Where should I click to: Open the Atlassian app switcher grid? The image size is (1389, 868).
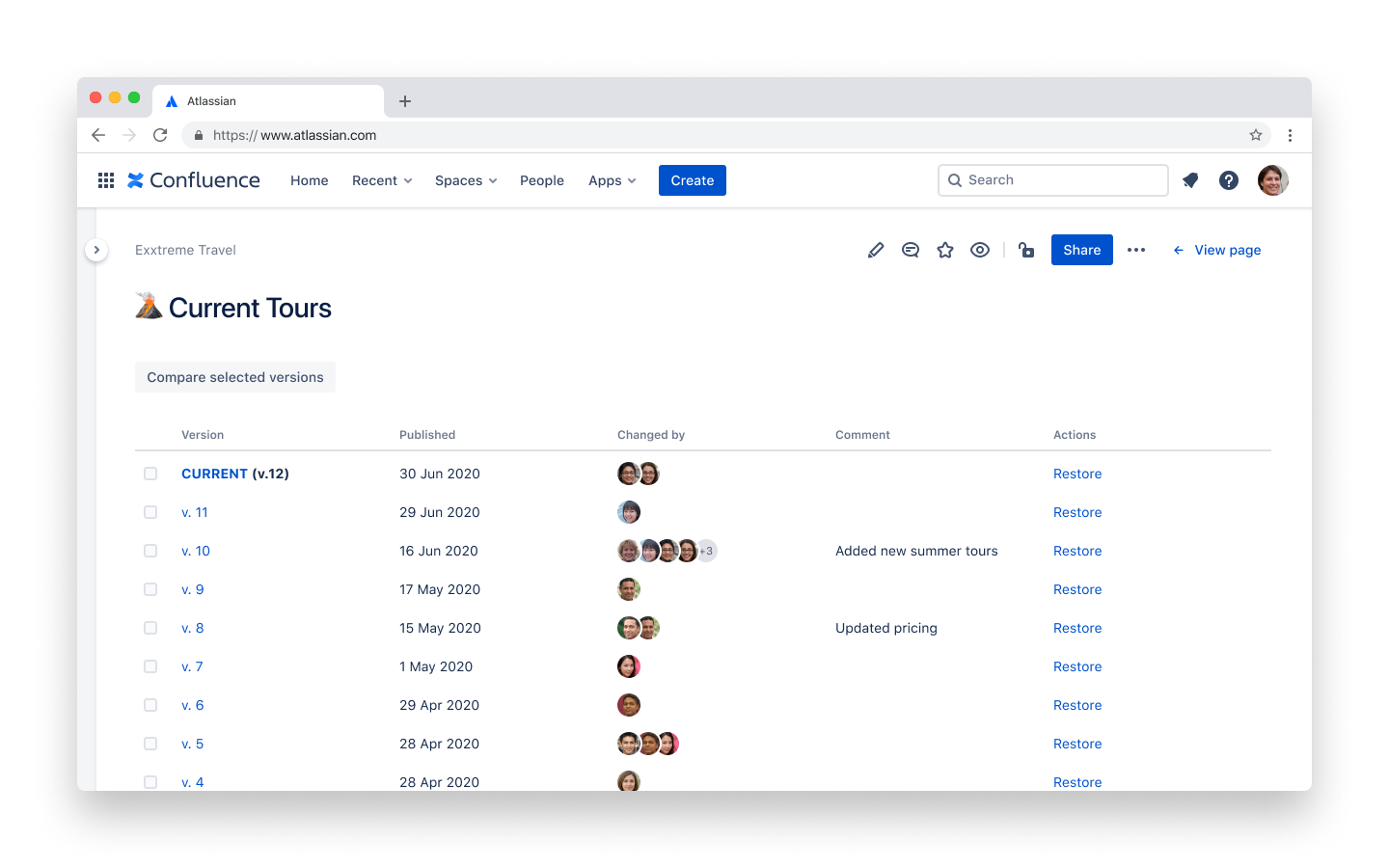(105, 180)
